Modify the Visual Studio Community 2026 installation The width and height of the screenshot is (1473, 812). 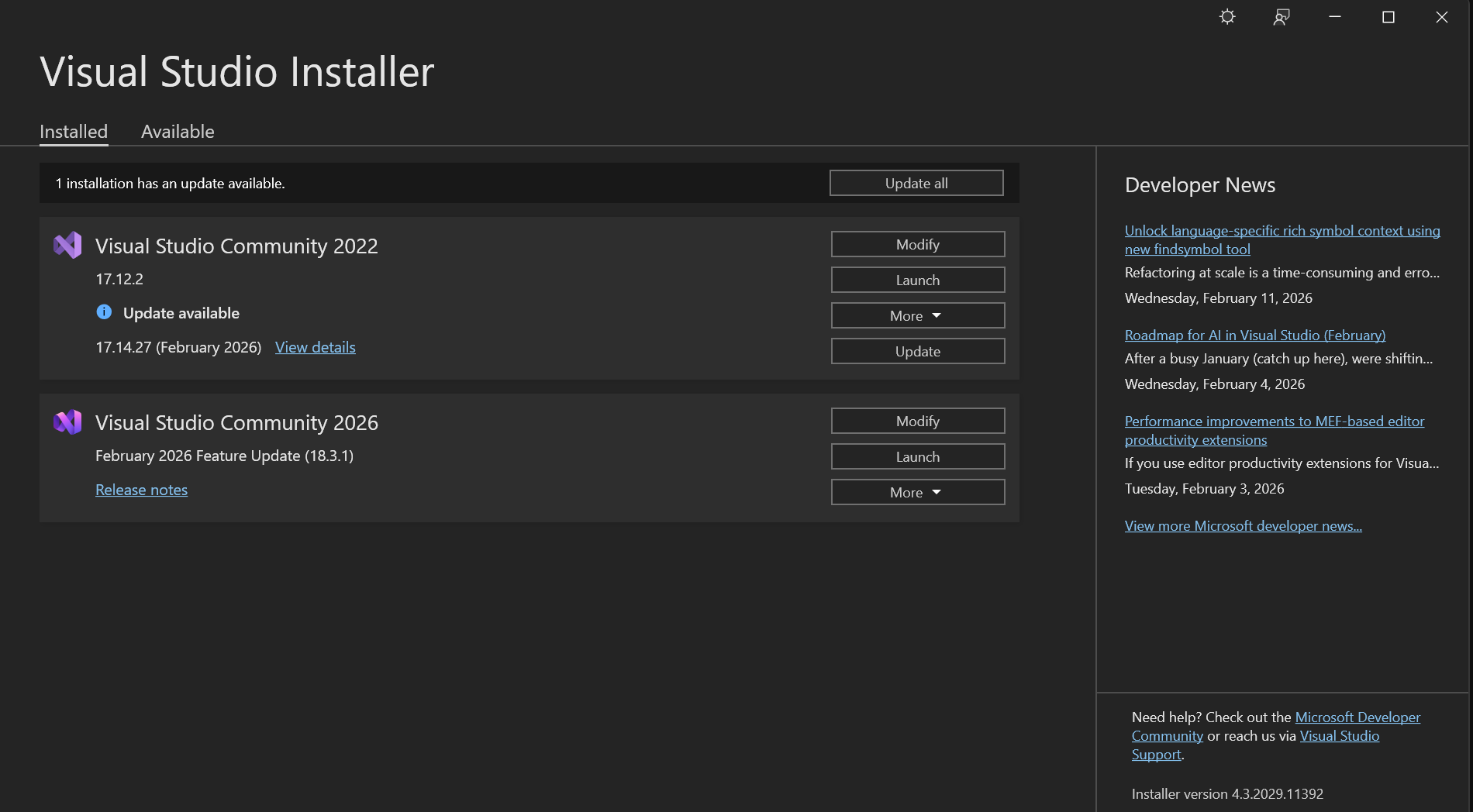point(917,421)
